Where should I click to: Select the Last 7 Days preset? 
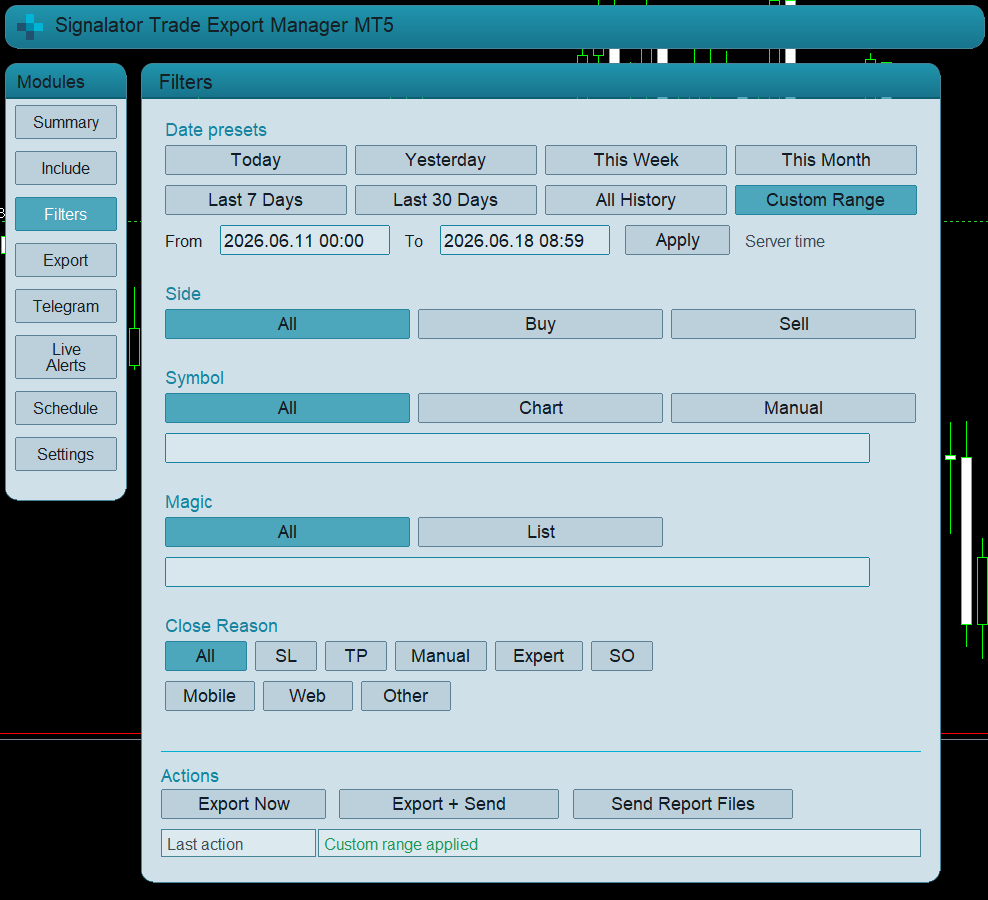[256, 200]
